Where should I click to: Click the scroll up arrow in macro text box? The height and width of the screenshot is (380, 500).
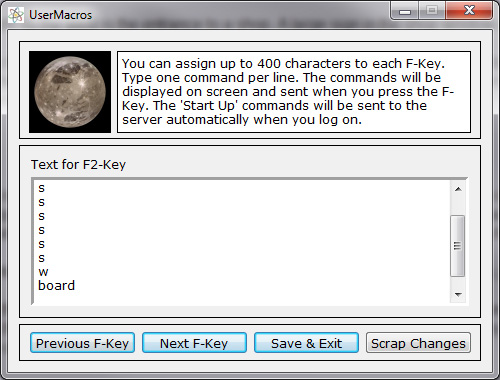click(x=458, y=189)
